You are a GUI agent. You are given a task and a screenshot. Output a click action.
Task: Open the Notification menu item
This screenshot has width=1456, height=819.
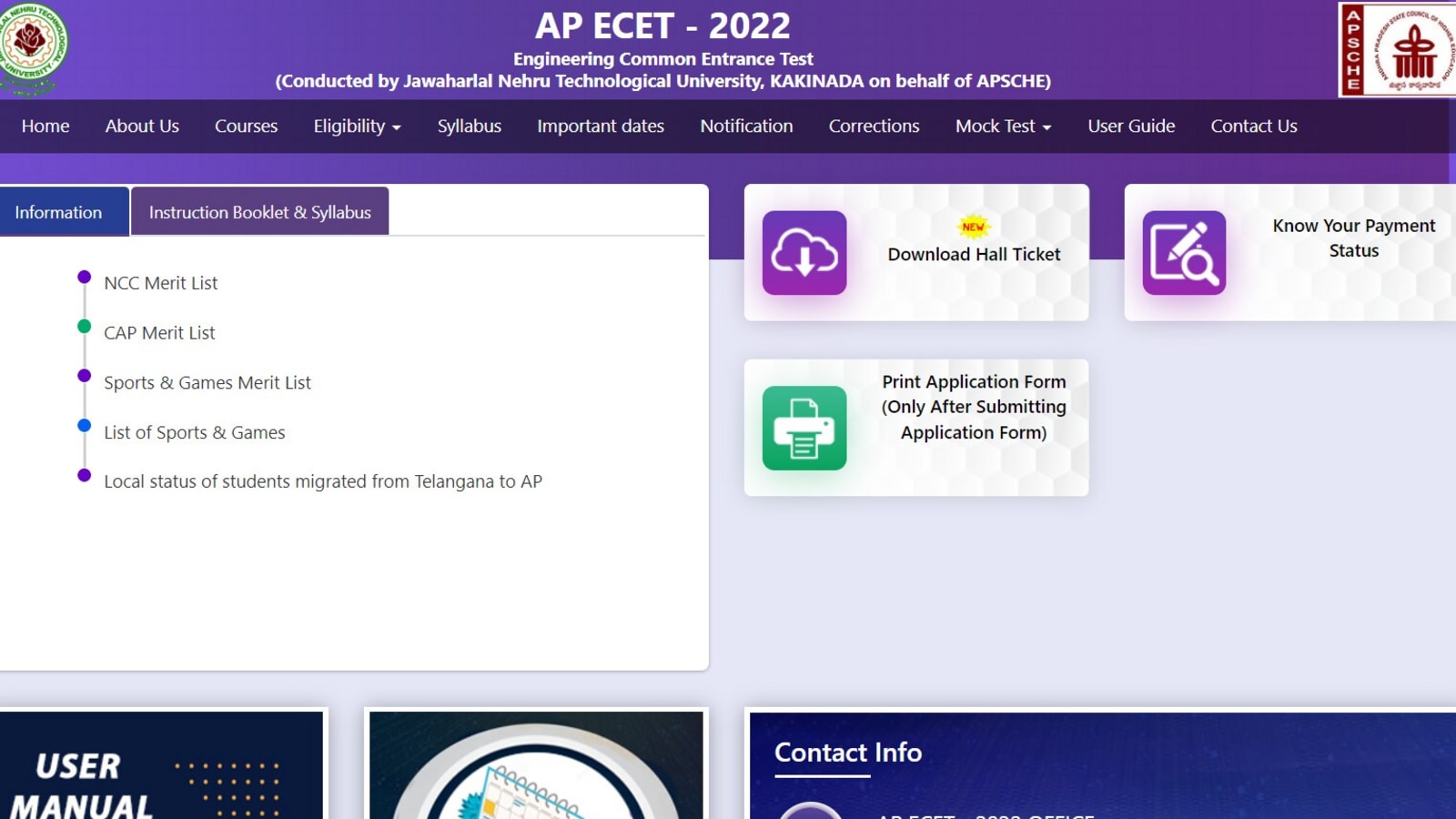click(x=746, y=126)
